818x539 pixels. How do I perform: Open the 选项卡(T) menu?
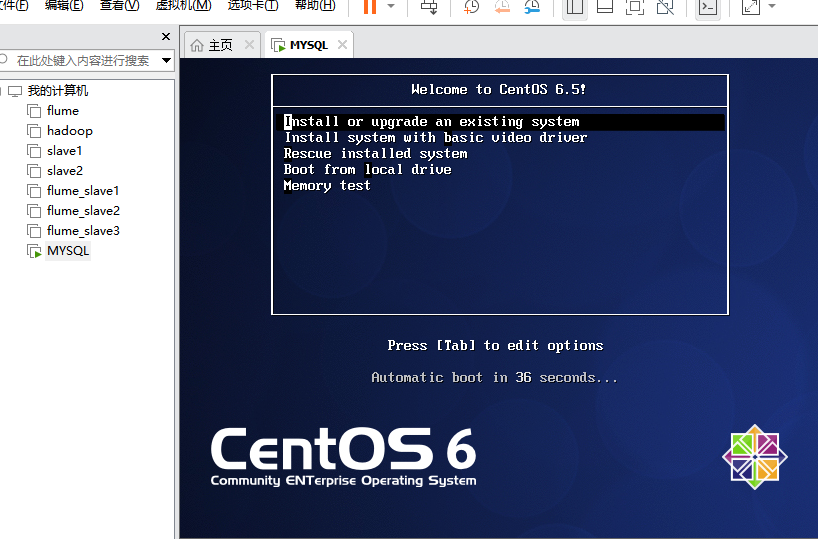pos(253,5)
